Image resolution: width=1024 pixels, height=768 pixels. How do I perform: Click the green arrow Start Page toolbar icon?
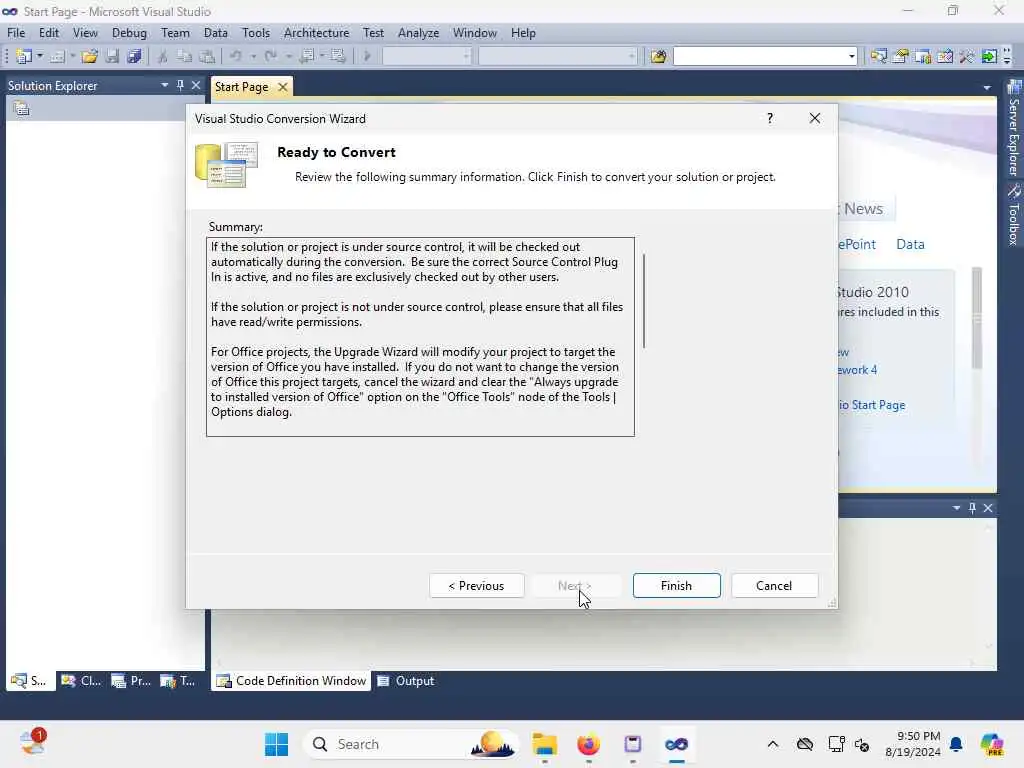click(989, 56)
